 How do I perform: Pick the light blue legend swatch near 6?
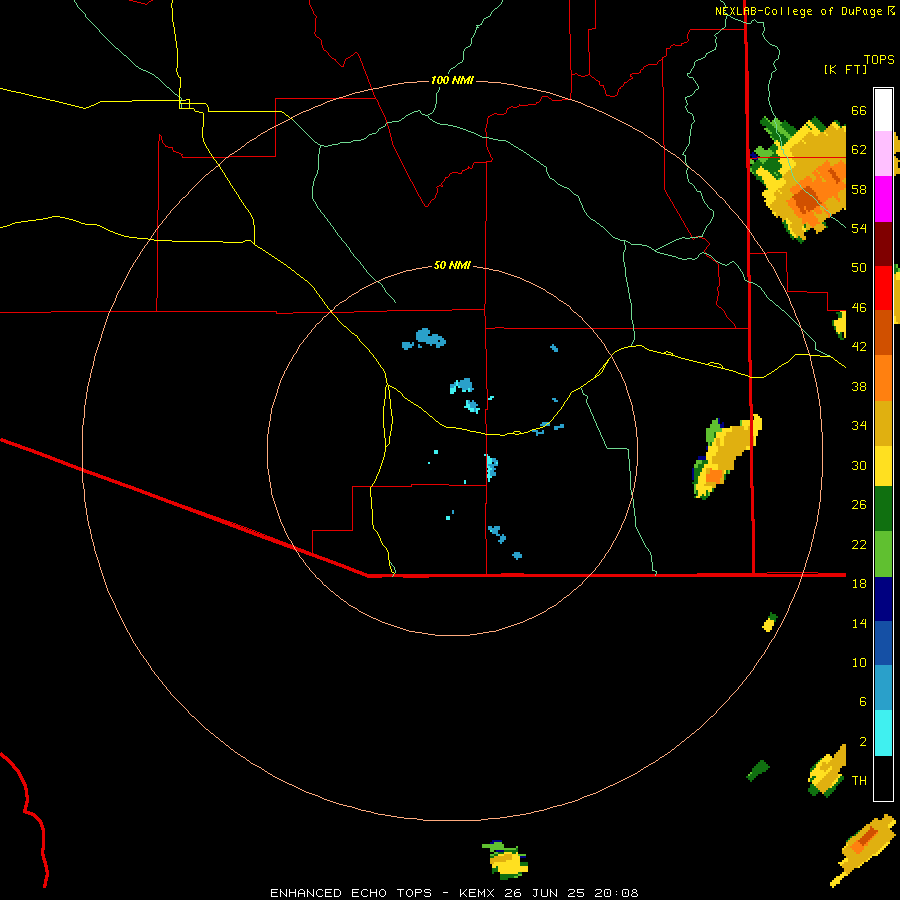(x=883, y=688)
